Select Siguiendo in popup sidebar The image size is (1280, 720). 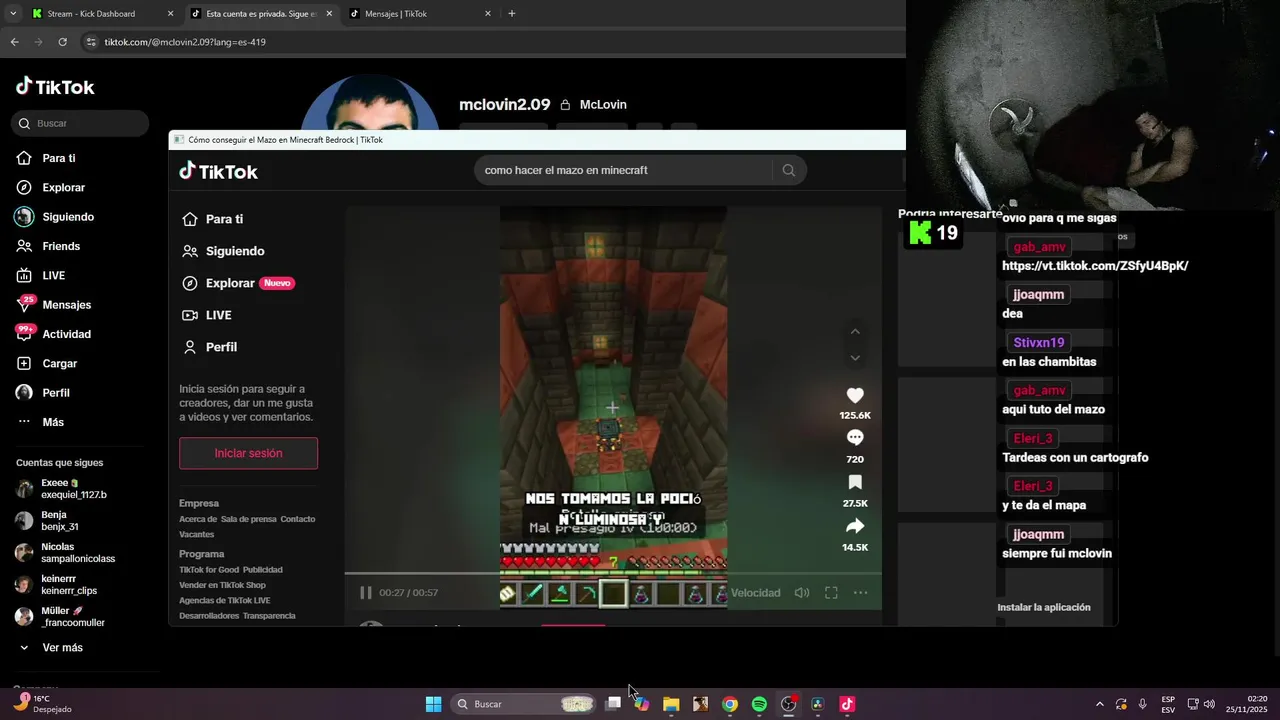point(224,251)
